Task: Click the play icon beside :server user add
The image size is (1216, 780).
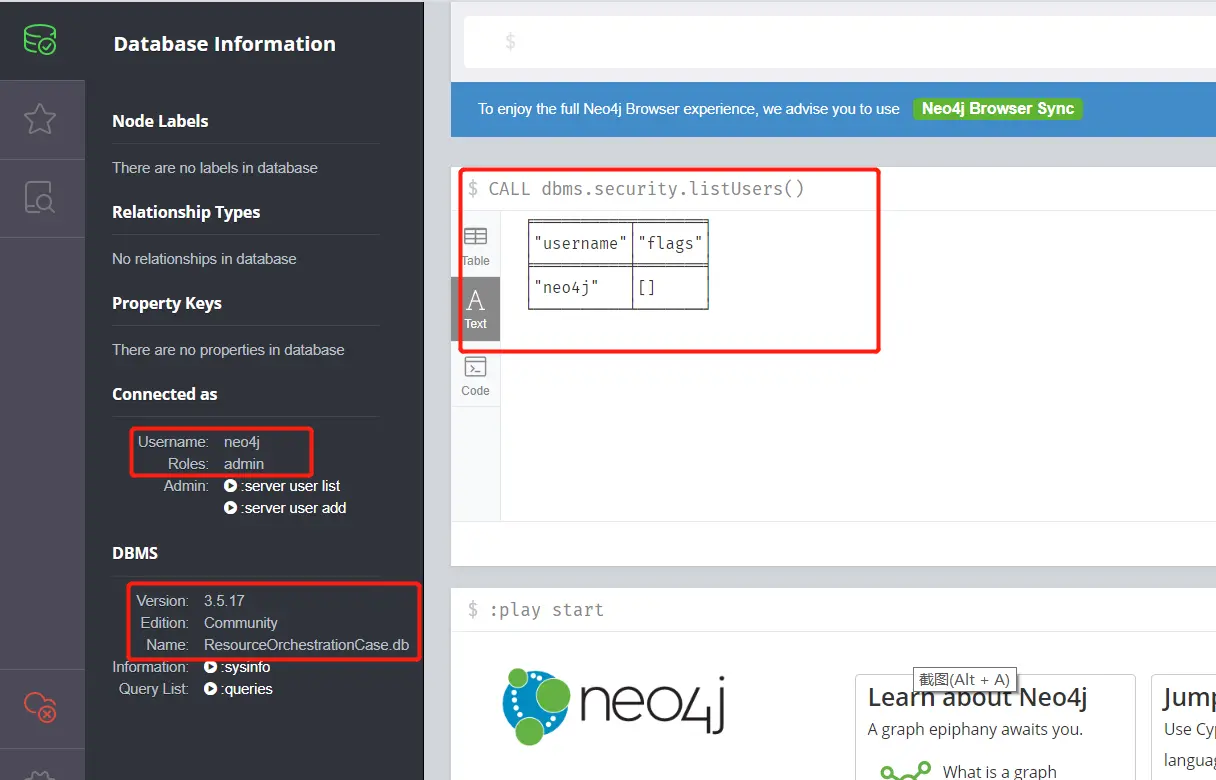Action: click(231, 508)
